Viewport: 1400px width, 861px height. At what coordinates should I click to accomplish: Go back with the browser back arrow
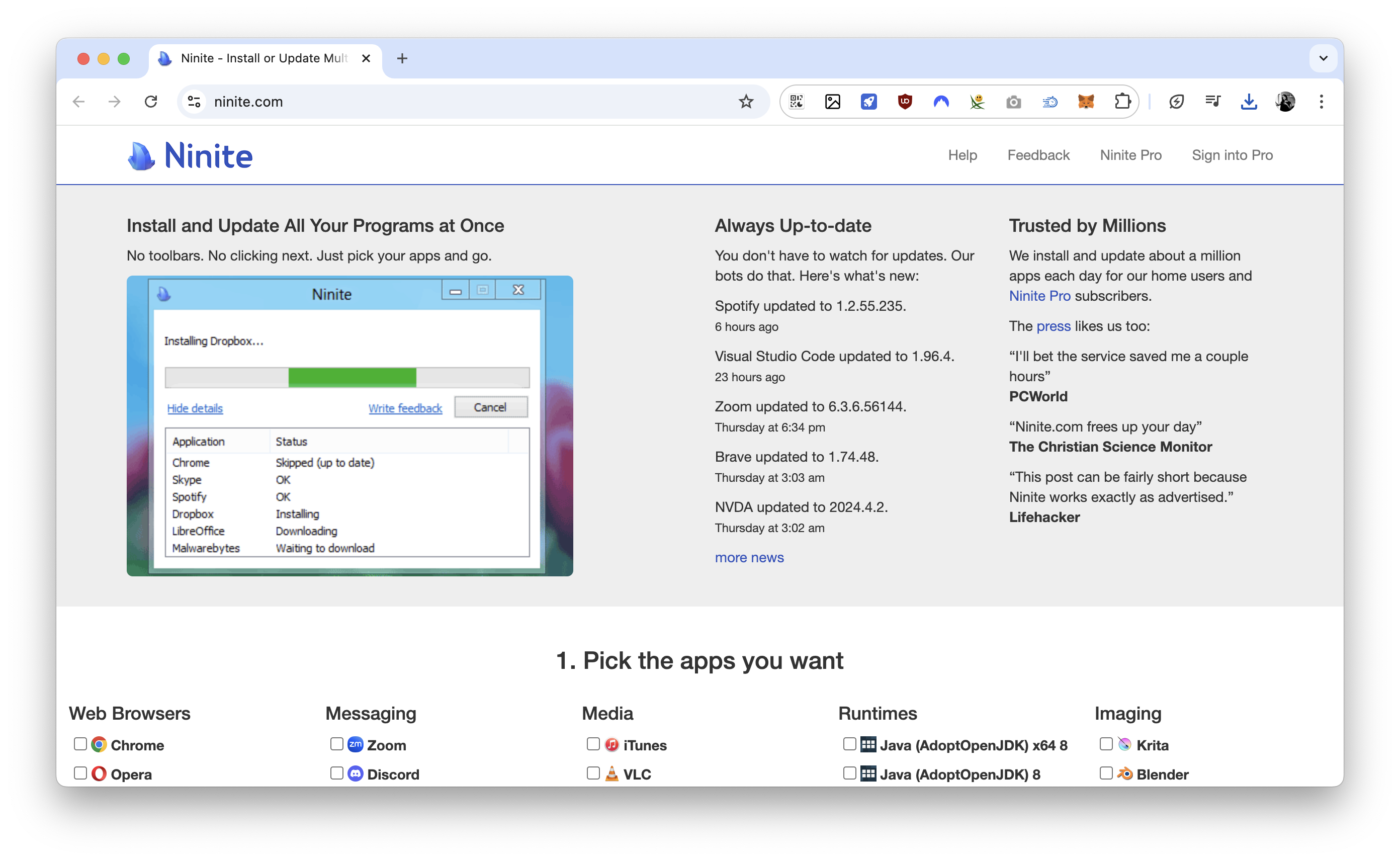pos(78,102)
